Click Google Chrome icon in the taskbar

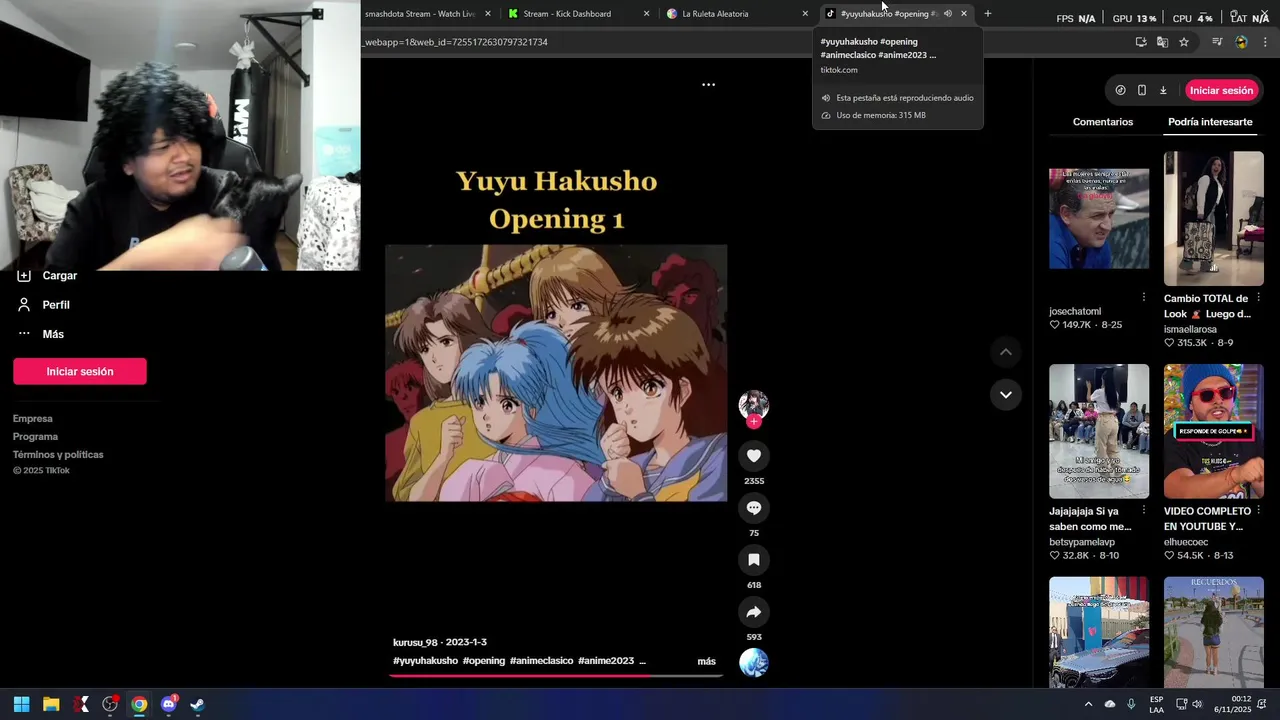click(x=139, y=704)
